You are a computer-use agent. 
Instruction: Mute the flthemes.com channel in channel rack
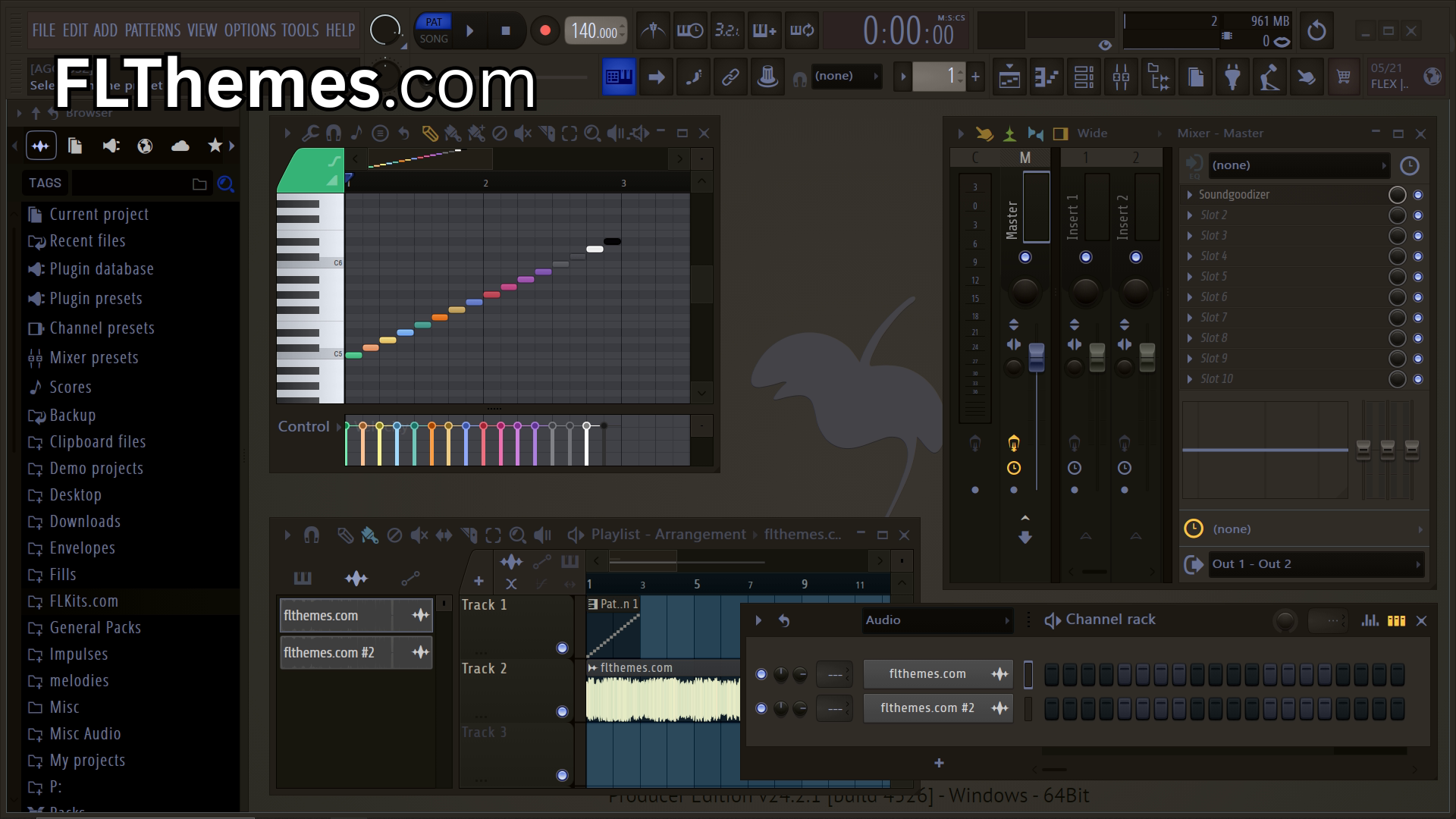761,674
